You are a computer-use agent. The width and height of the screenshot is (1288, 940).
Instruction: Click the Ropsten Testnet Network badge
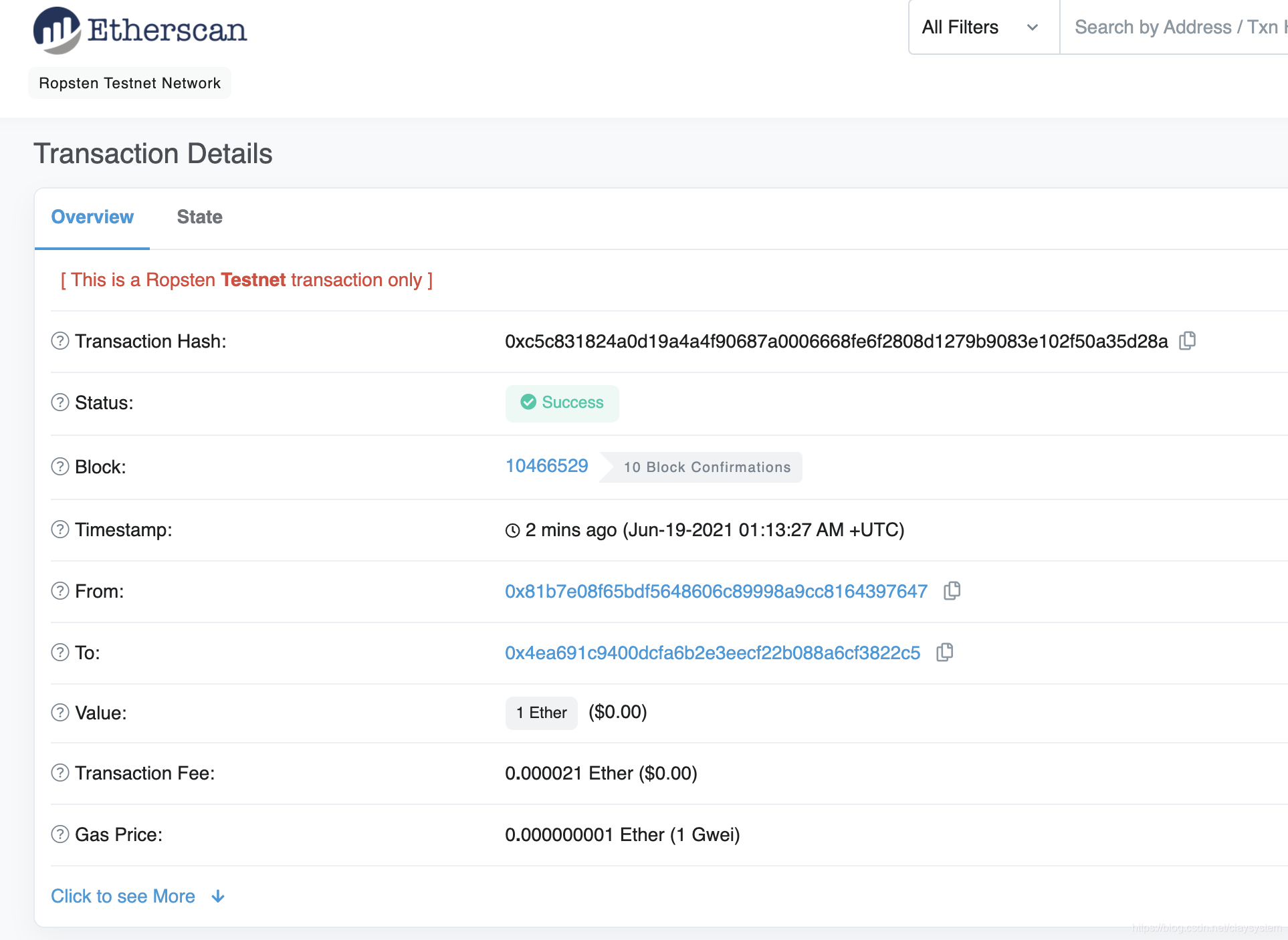130,83
